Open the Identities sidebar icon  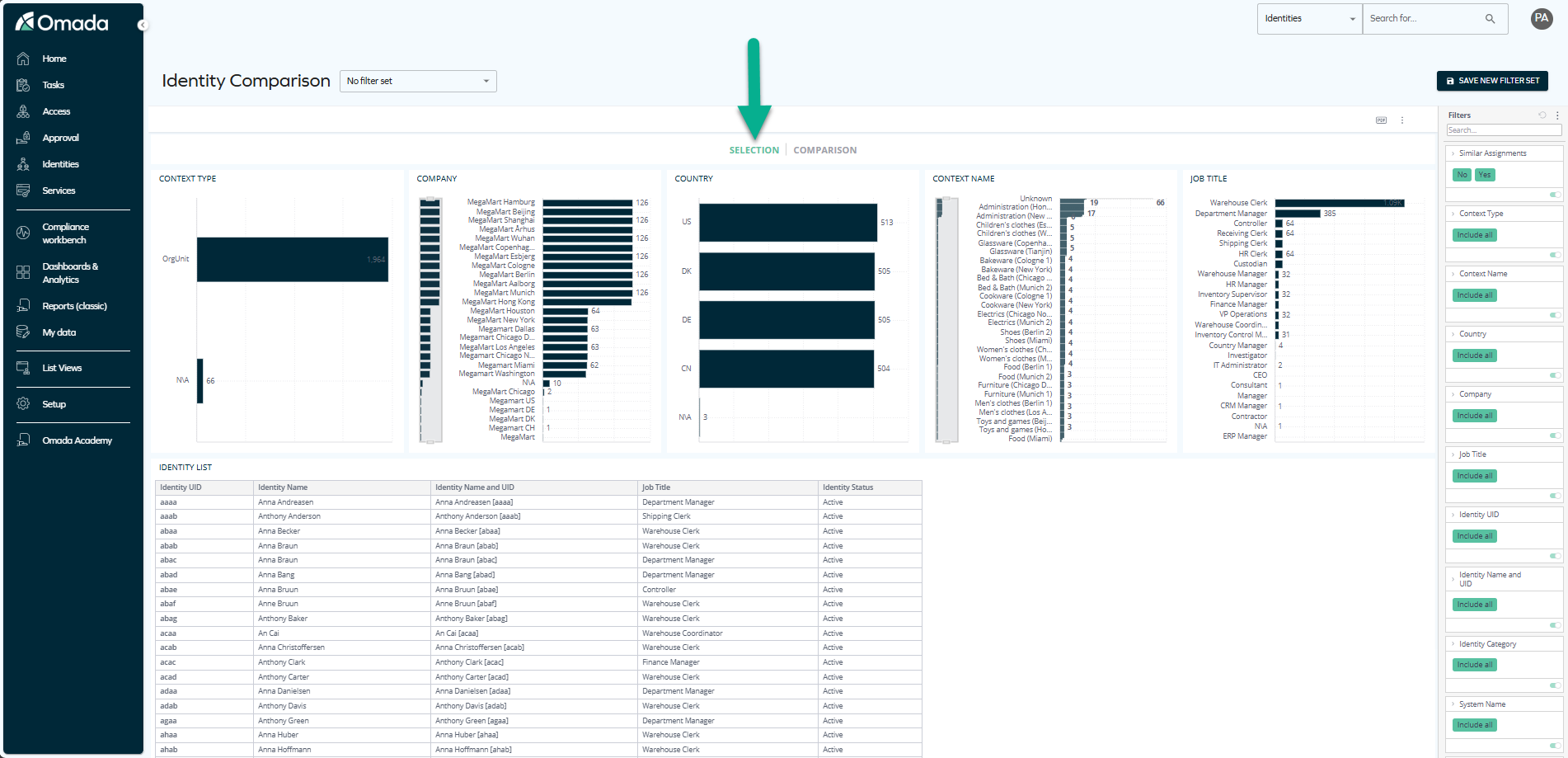click(23, 164)
